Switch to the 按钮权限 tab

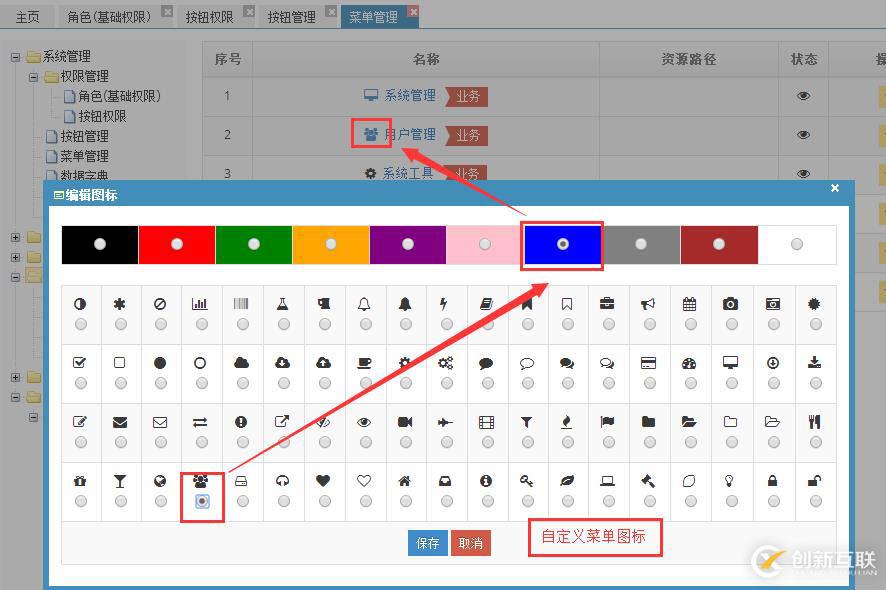pos(210,18)
